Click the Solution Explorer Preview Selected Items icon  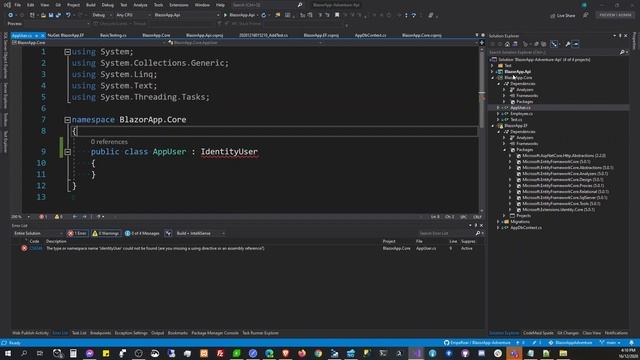[x=576, y=44]
